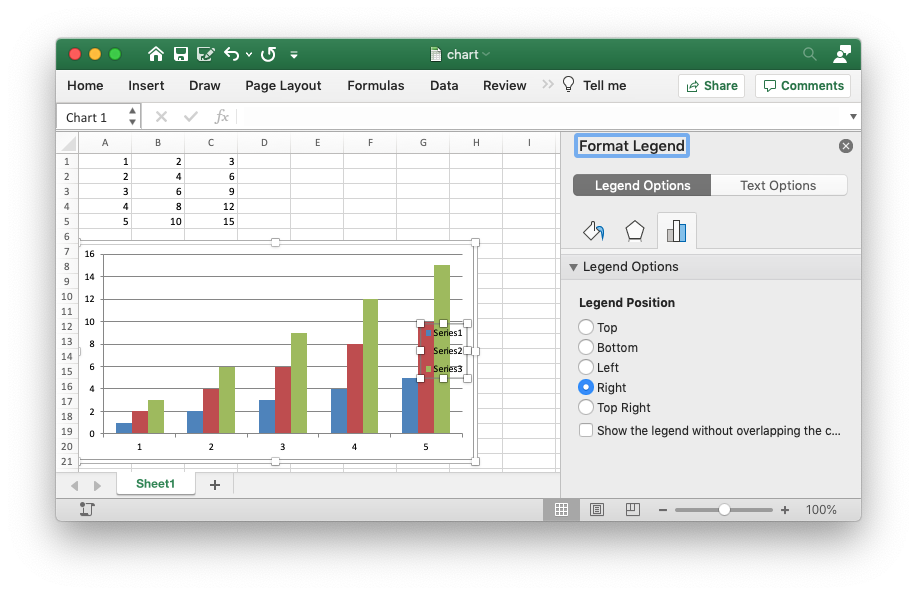The image size is (917, 595).
Task: Click the Select All corner triangle
Action: click(68, 143)
